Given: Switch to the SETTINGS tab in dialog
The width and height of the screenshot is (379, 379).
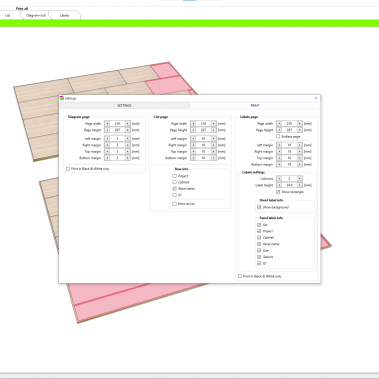Looking at the screenshot, I should (124, 105).
